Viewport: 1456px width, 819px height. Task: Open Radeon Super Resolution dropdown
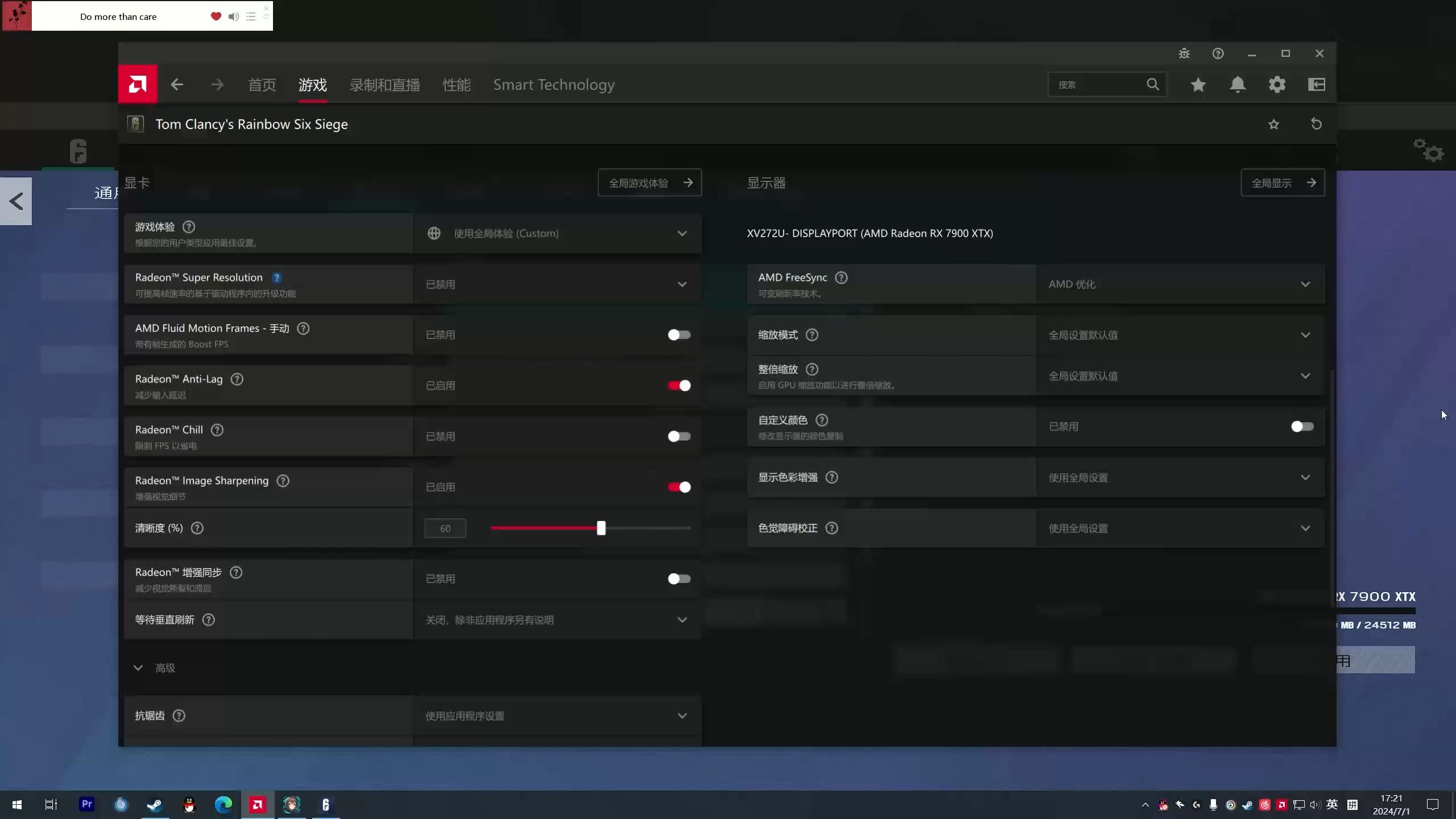point(557,284)
